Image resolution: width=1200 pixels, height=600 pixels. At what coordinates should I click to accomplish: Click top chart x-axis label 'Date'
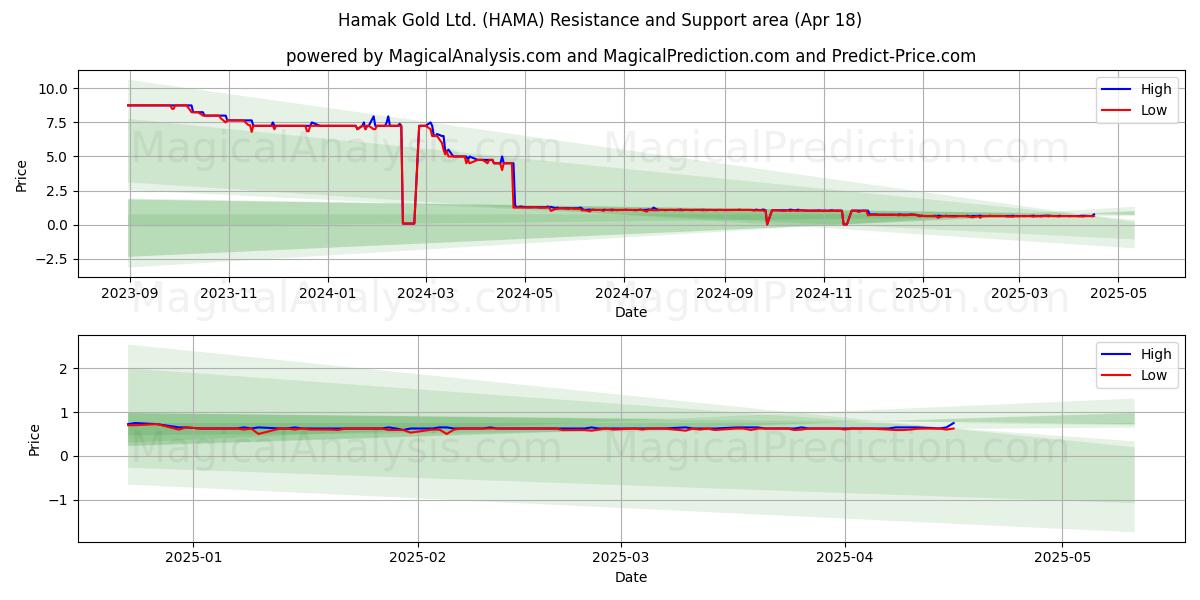(x=631, y=312)
